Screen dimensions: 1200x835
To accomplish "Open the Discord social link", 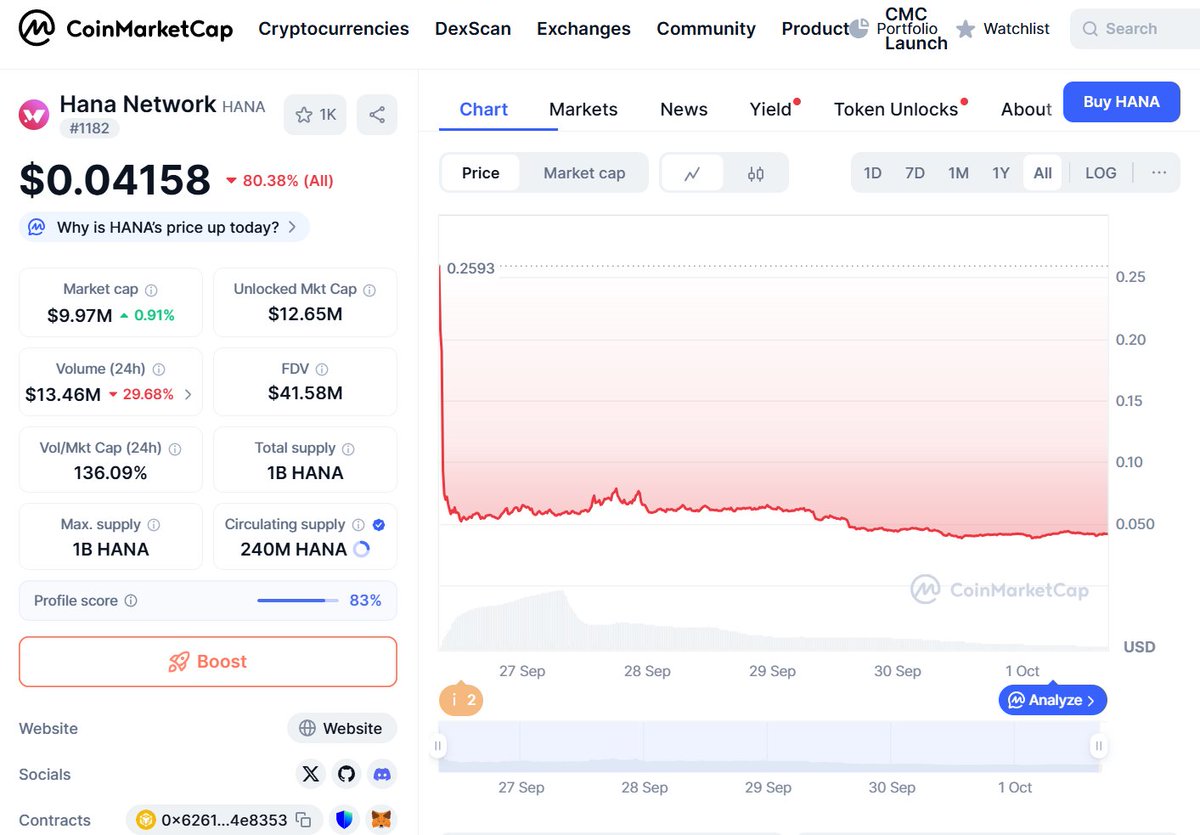I will click(381, 774).
